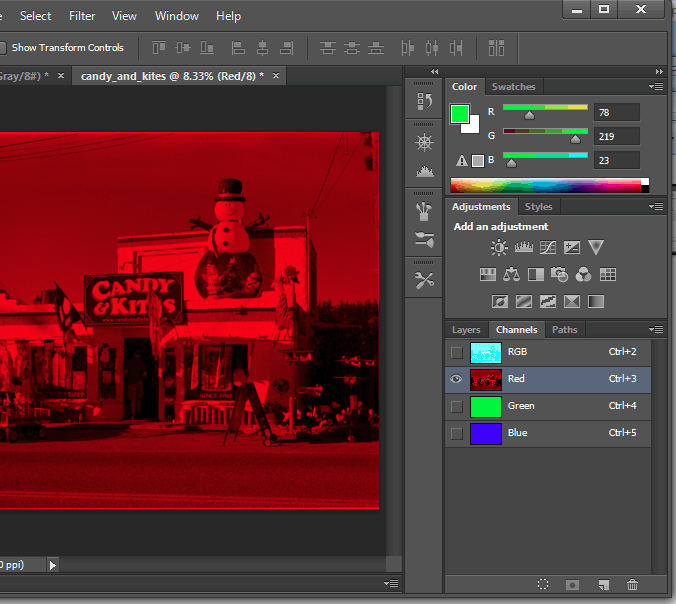The width and height of the screenshot is (676, 604).
Task: Switch to the Swatches tab
Action: (513, 87)
